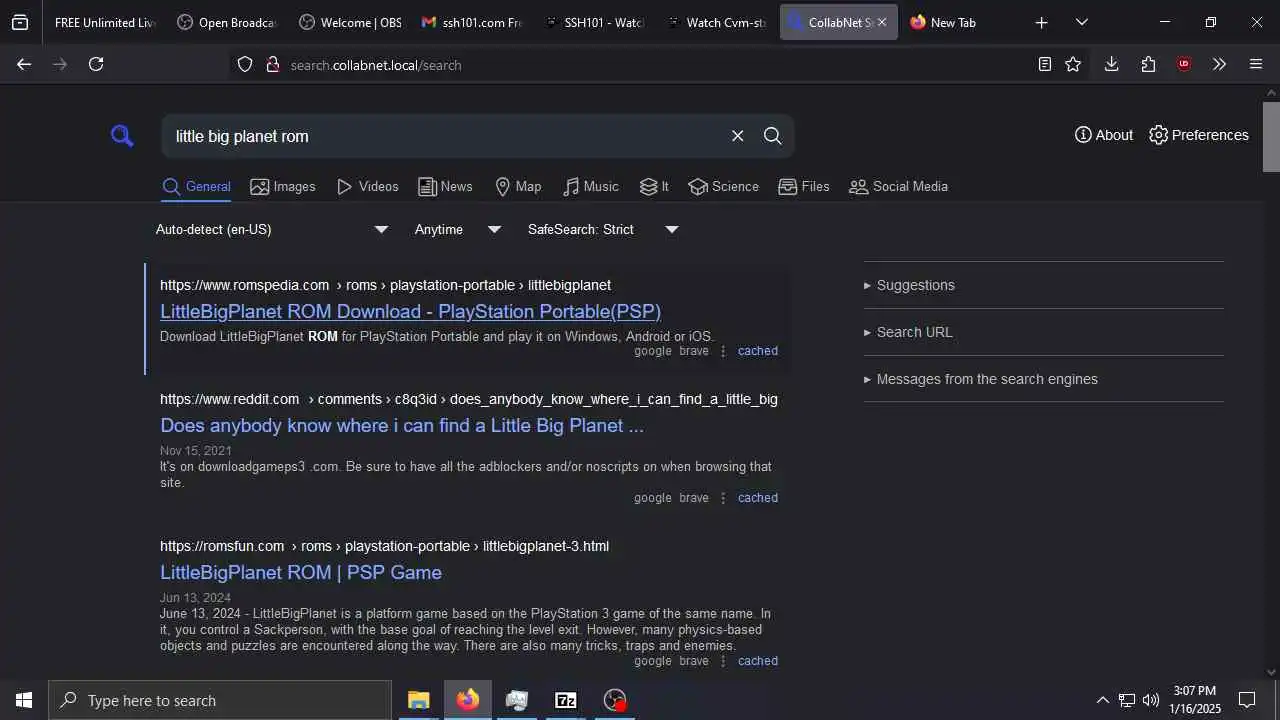1280x720 pixels.
Task: Click the search query input field
Action: (x=445, y=136)
